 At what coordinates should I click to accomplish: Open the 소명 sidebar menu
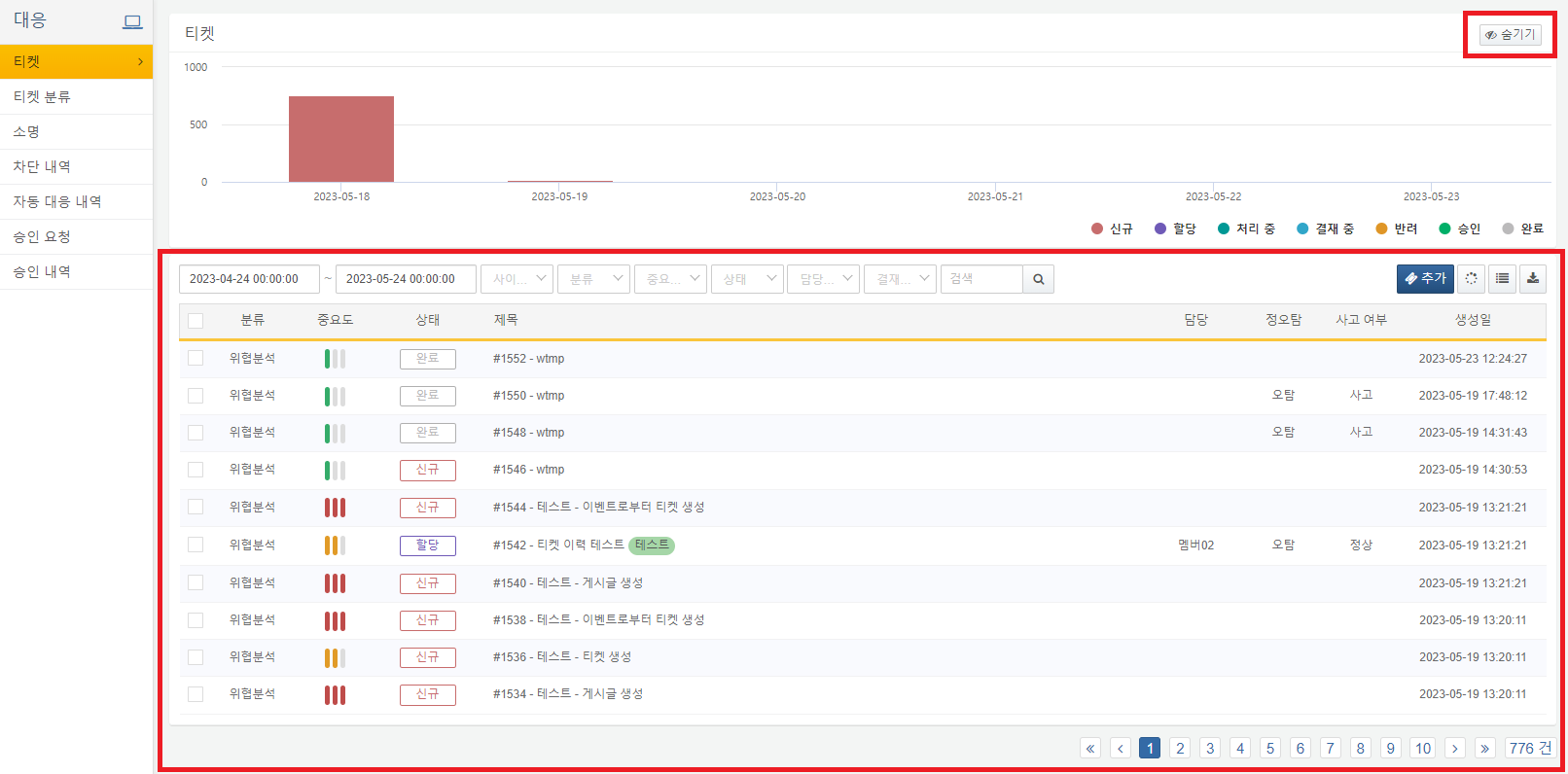point(76,132)
